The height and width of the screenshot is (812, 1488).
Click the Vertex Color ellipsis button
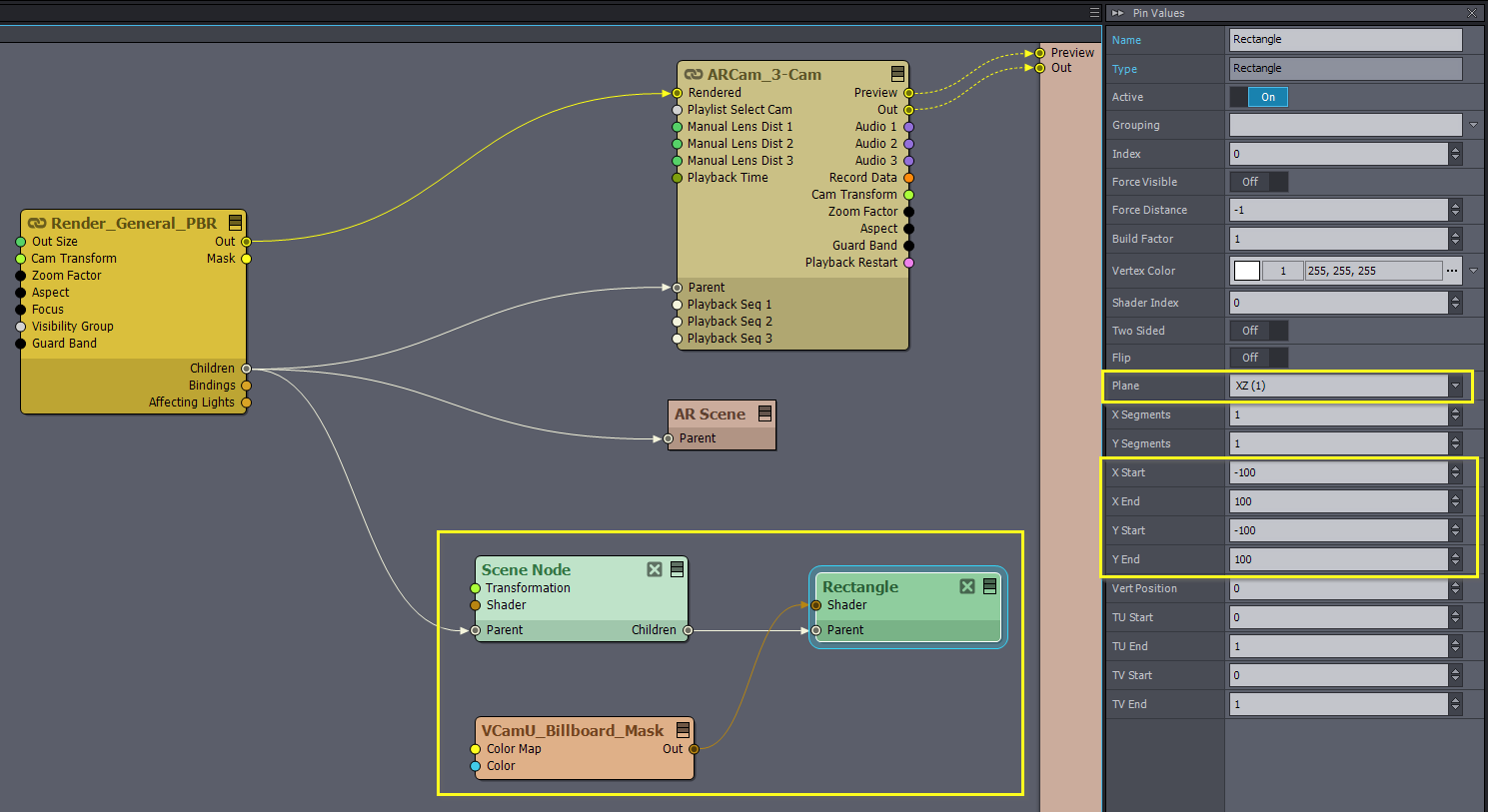click(x=1451, y=271)
